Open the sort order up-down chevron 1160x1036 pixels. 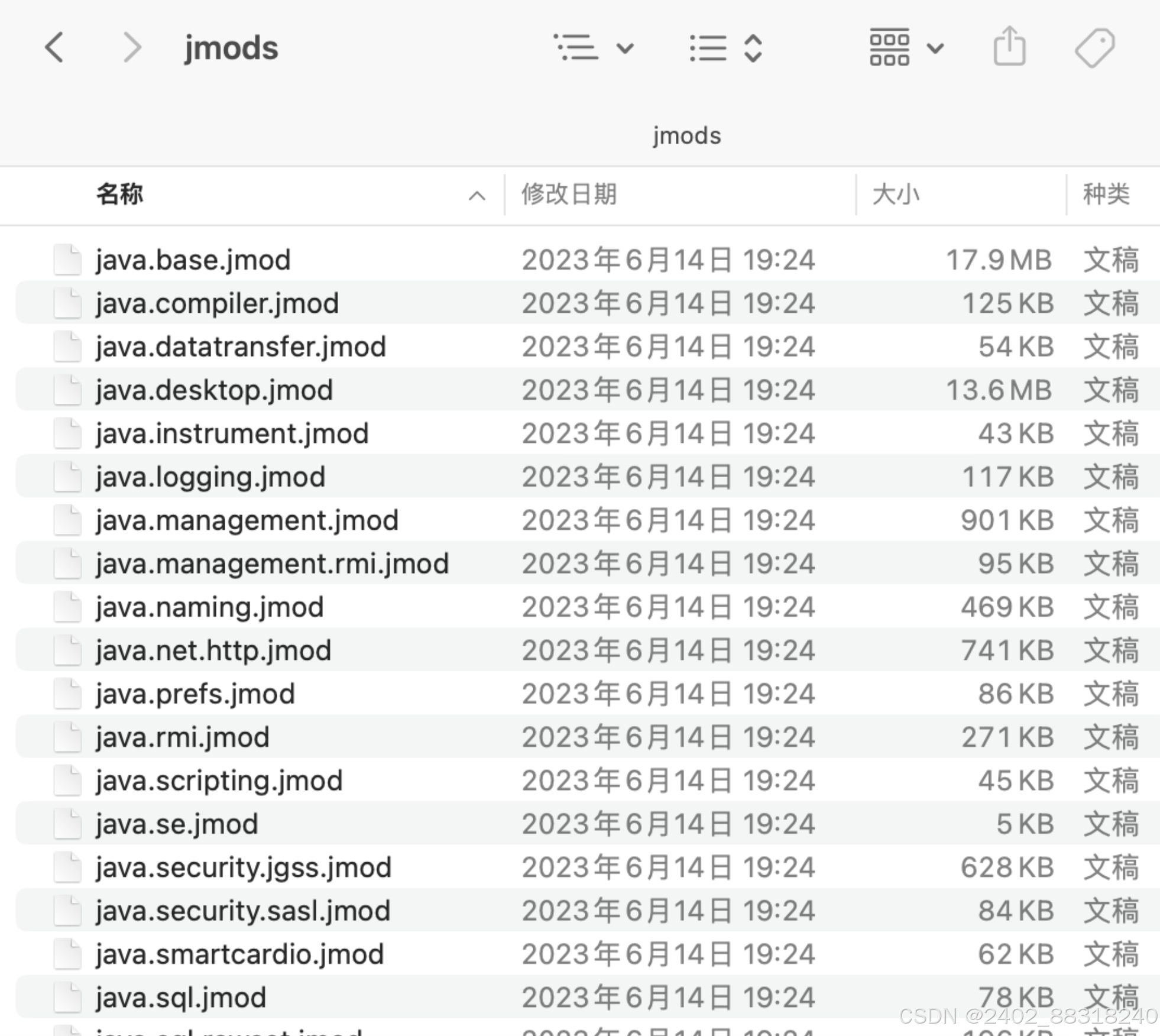click(752, 48)
